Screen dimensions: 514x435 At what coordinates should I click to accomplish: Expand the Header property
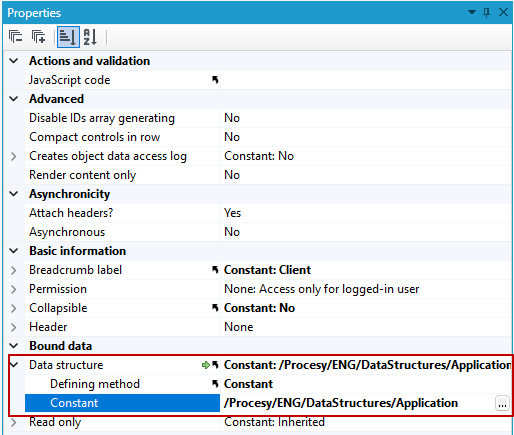tap(14, 327)
